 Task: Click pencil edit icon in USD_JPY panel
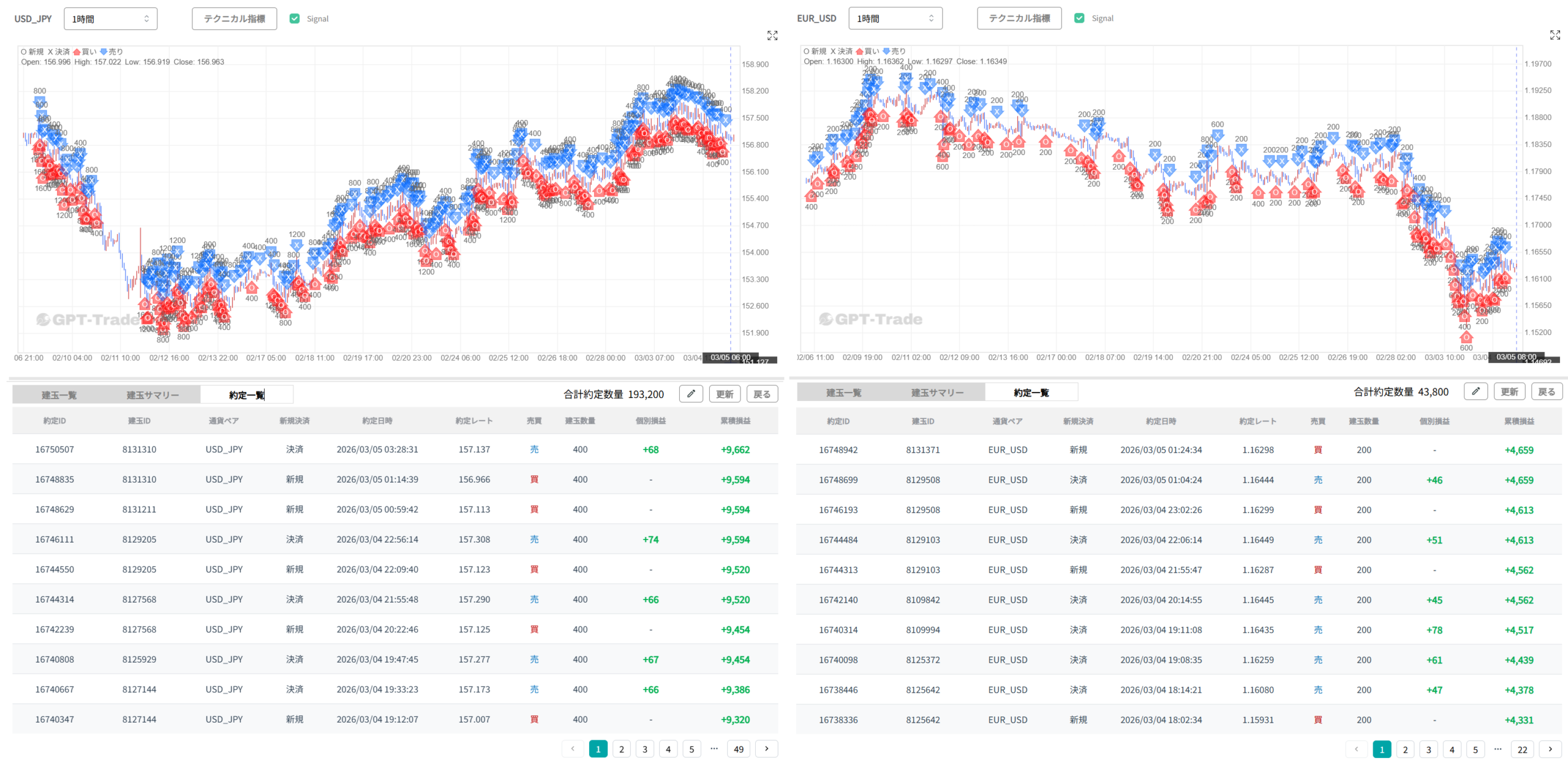[x=690, y=394]
